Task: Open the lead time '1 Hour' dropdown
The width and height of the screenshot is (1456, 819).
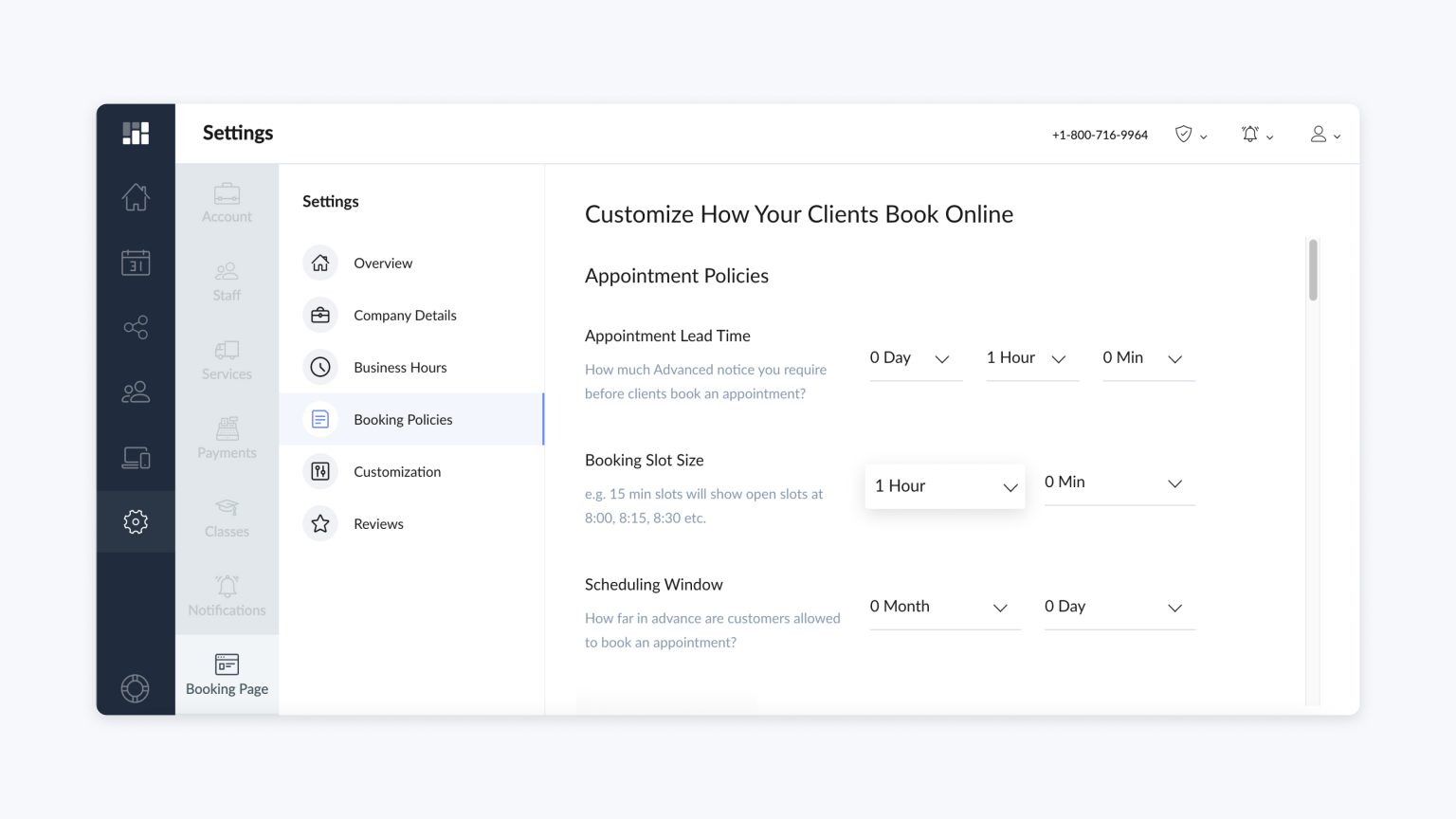Action: point(1032,358)
